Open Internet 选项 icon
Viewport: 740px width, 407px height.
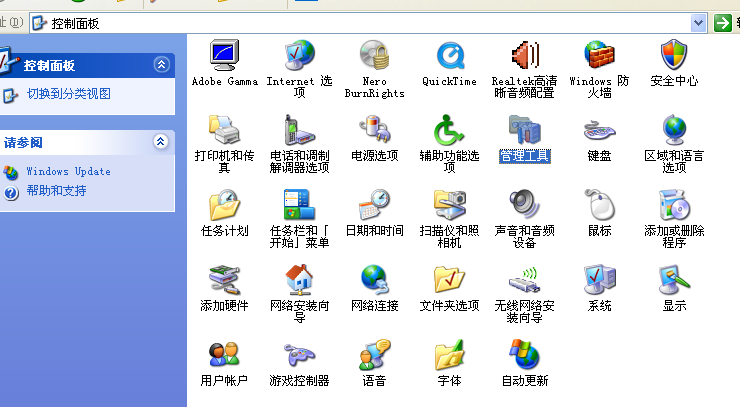tap(299, 56)
